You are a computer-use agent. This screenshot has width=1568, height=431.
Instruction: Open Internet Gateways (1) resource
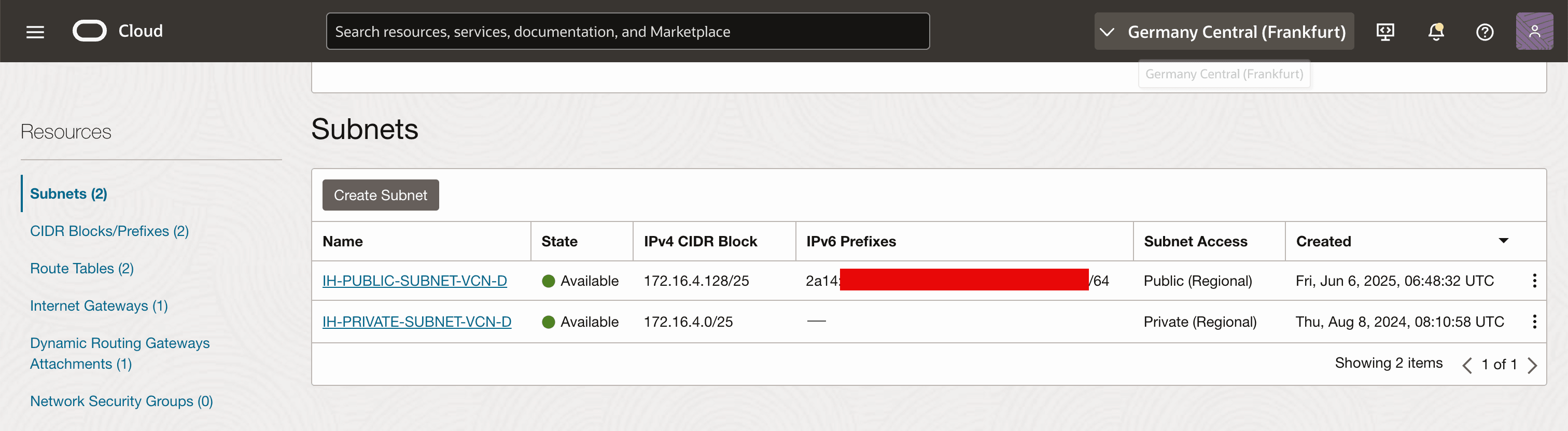pos(99,305)
